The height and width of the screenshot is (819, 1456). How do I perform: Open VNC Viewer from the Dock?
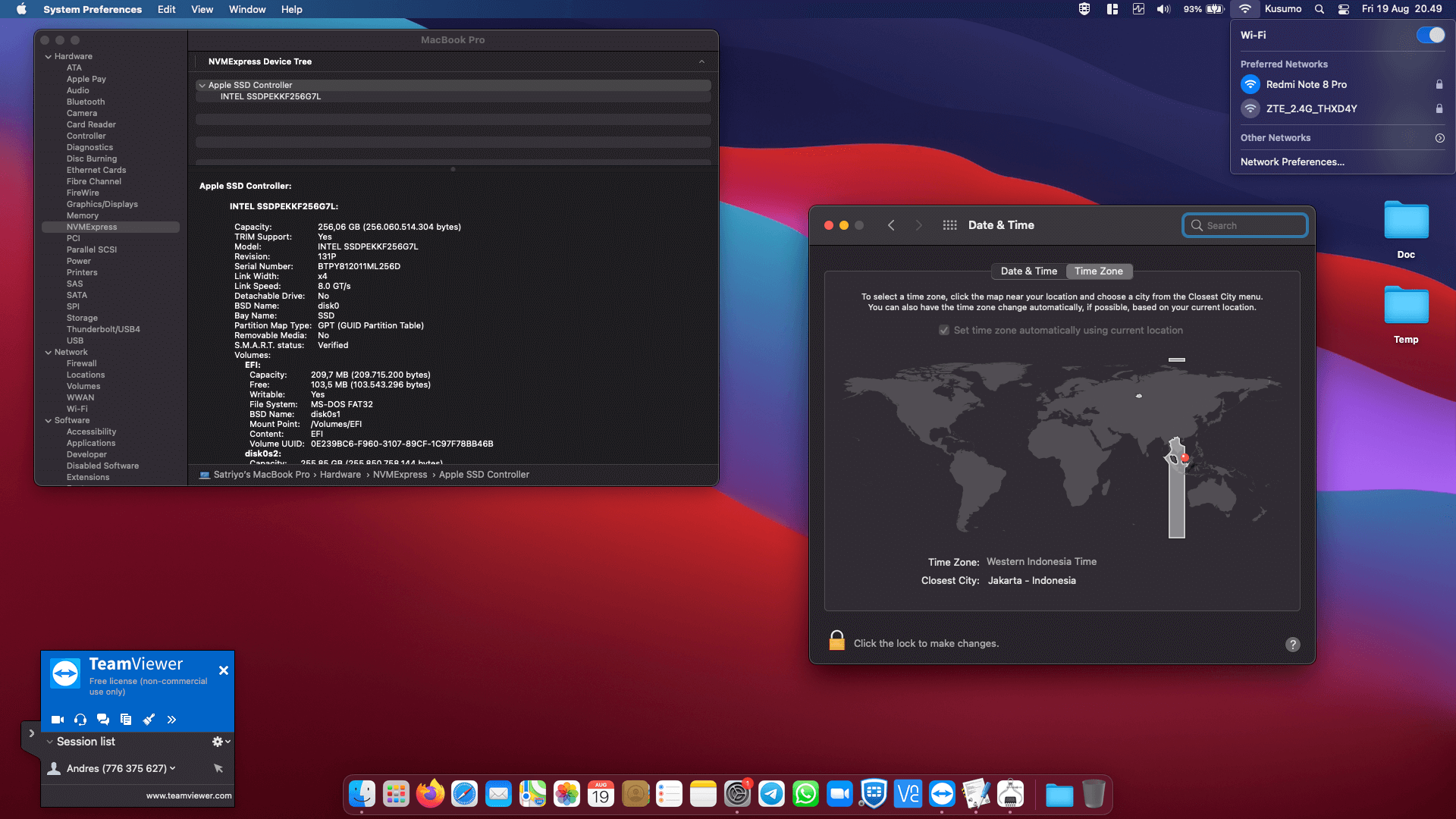click(908, 794)
